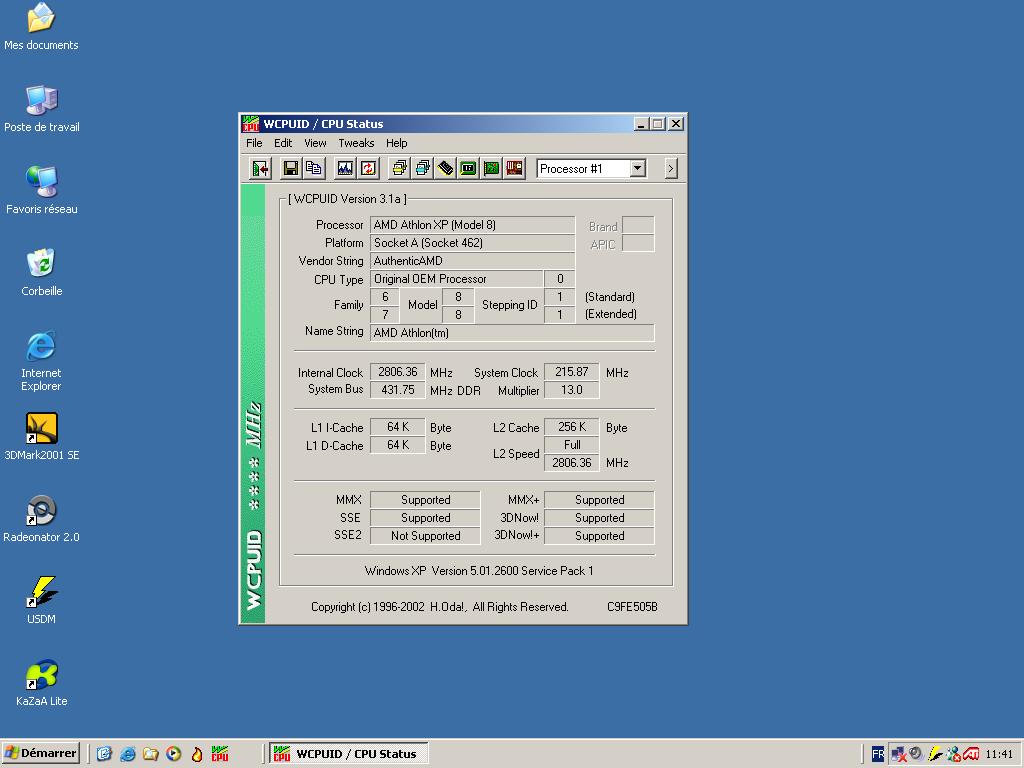The width and height of the screenshot is (1024, 768).
Task: Click the folder quick launch icon
Action: (150, 754)
